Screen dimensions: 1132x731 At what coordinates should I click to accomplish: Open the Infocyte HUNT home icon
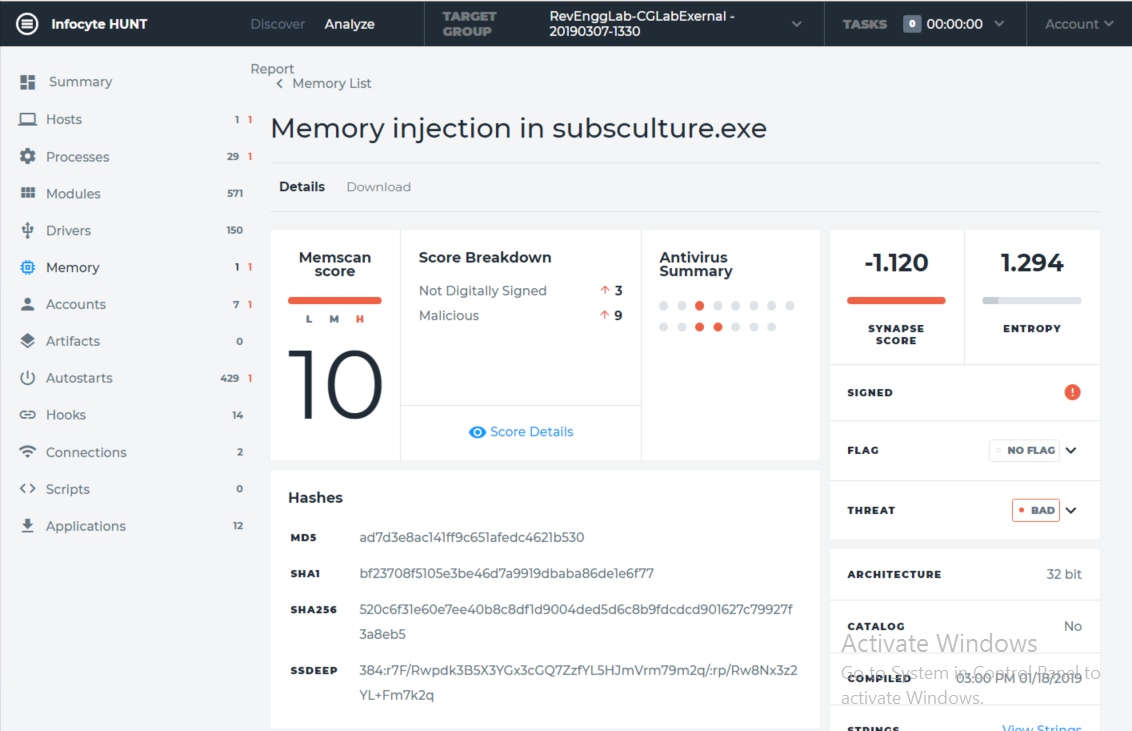pyautogui.click(x=29, y=23)
